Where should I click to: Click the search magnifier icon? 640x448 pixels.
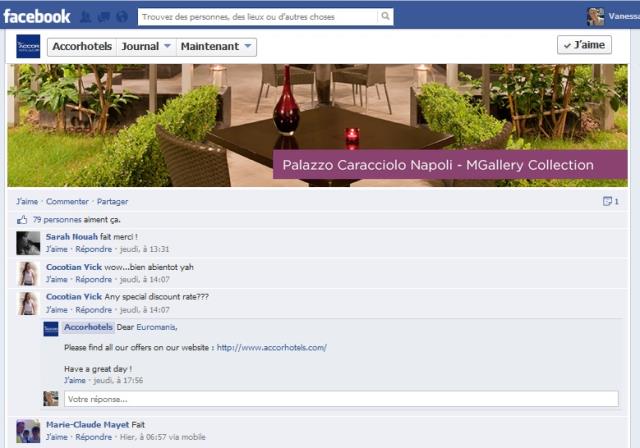tap(385, 16)
